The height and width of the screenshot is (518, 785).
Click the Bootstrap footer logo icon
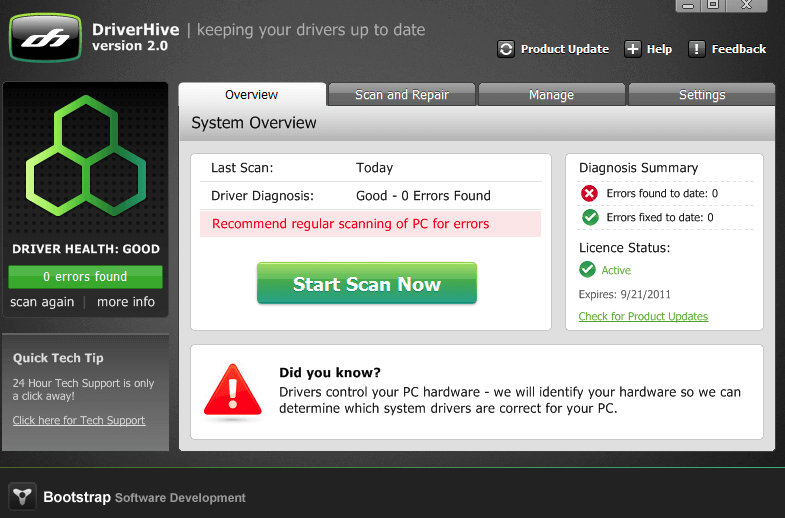(22, 496)
